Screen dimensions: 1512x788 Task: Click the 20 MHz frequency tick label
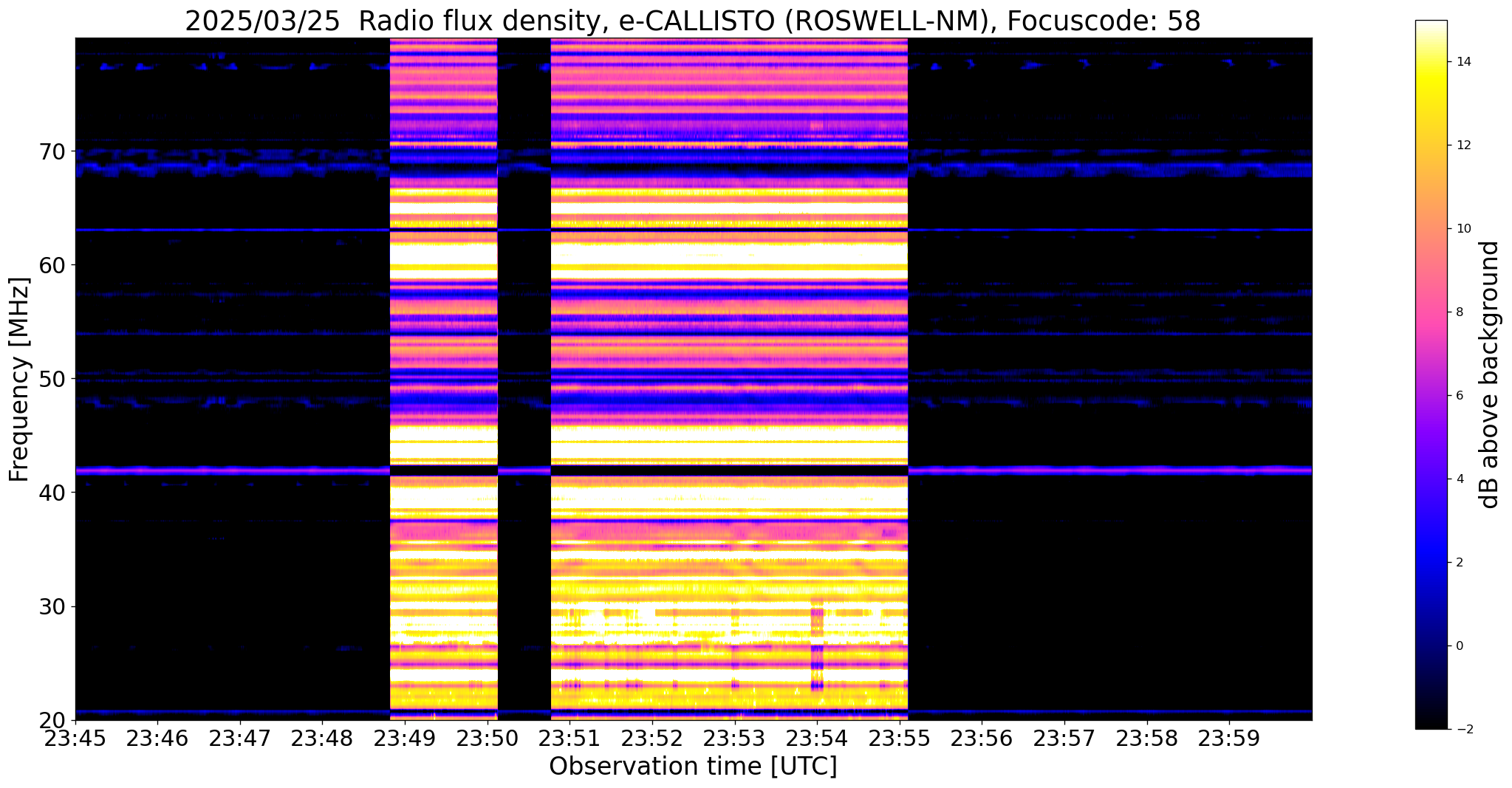coord(54,720)
